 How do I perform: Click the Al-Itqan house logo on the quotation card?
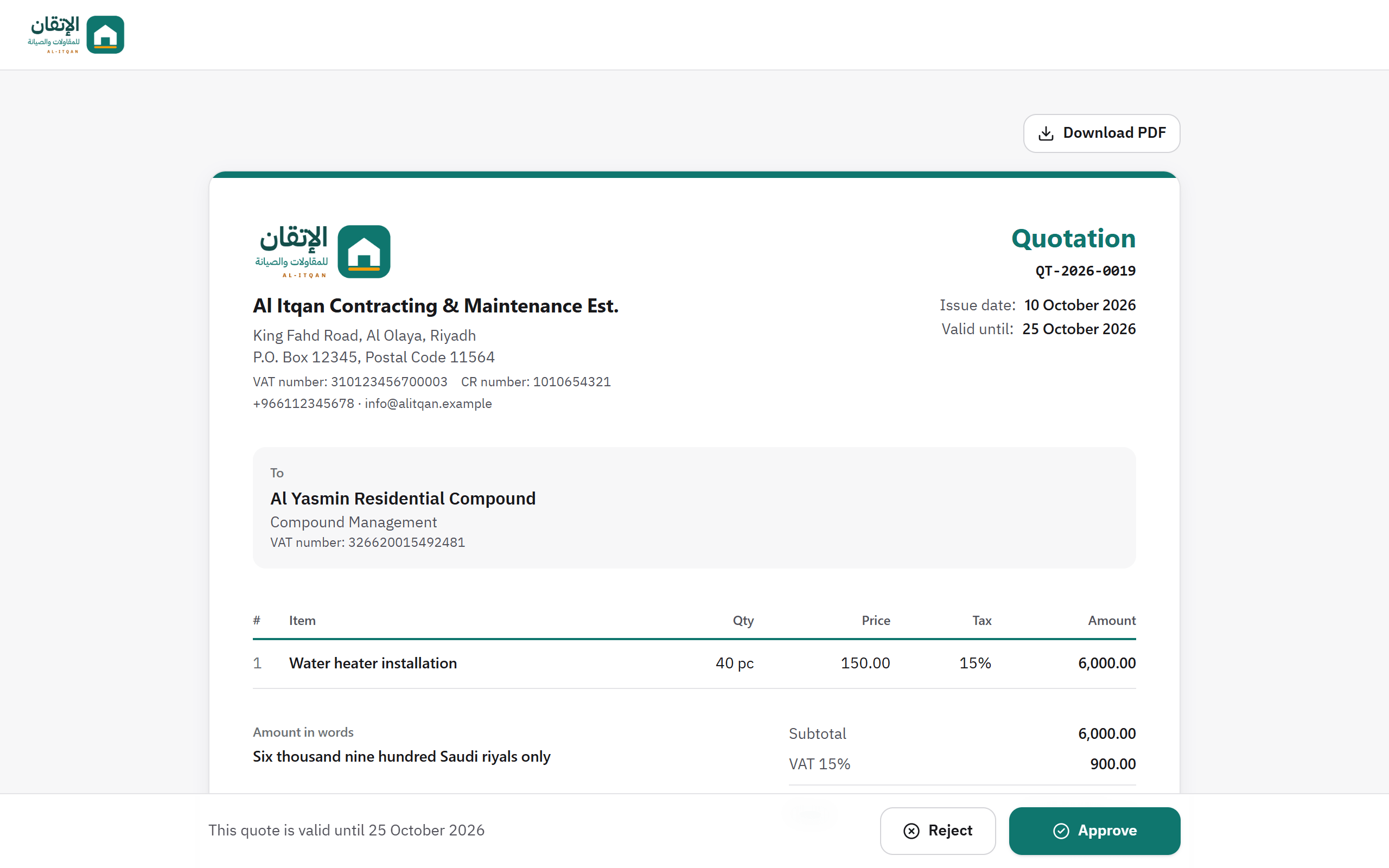click(x=323, y=251)
